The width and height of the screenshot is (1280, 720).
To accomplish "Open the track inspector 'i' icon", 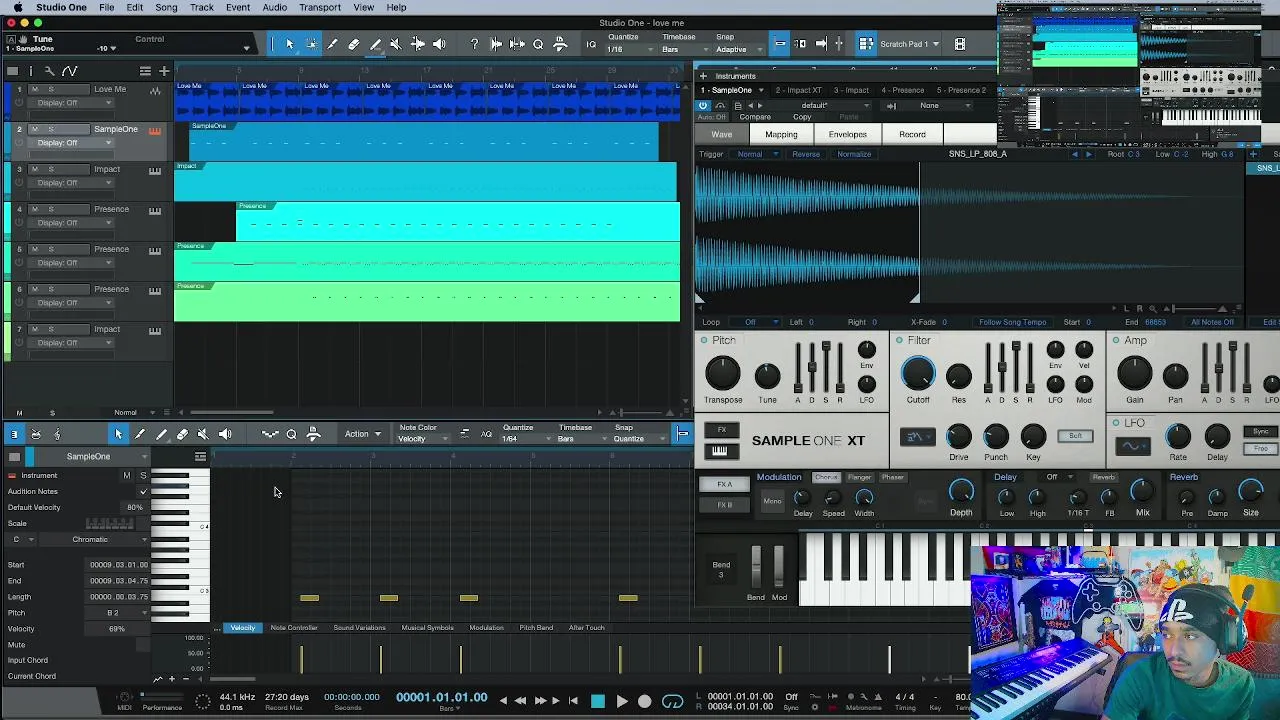I will [x=31, y=71].
